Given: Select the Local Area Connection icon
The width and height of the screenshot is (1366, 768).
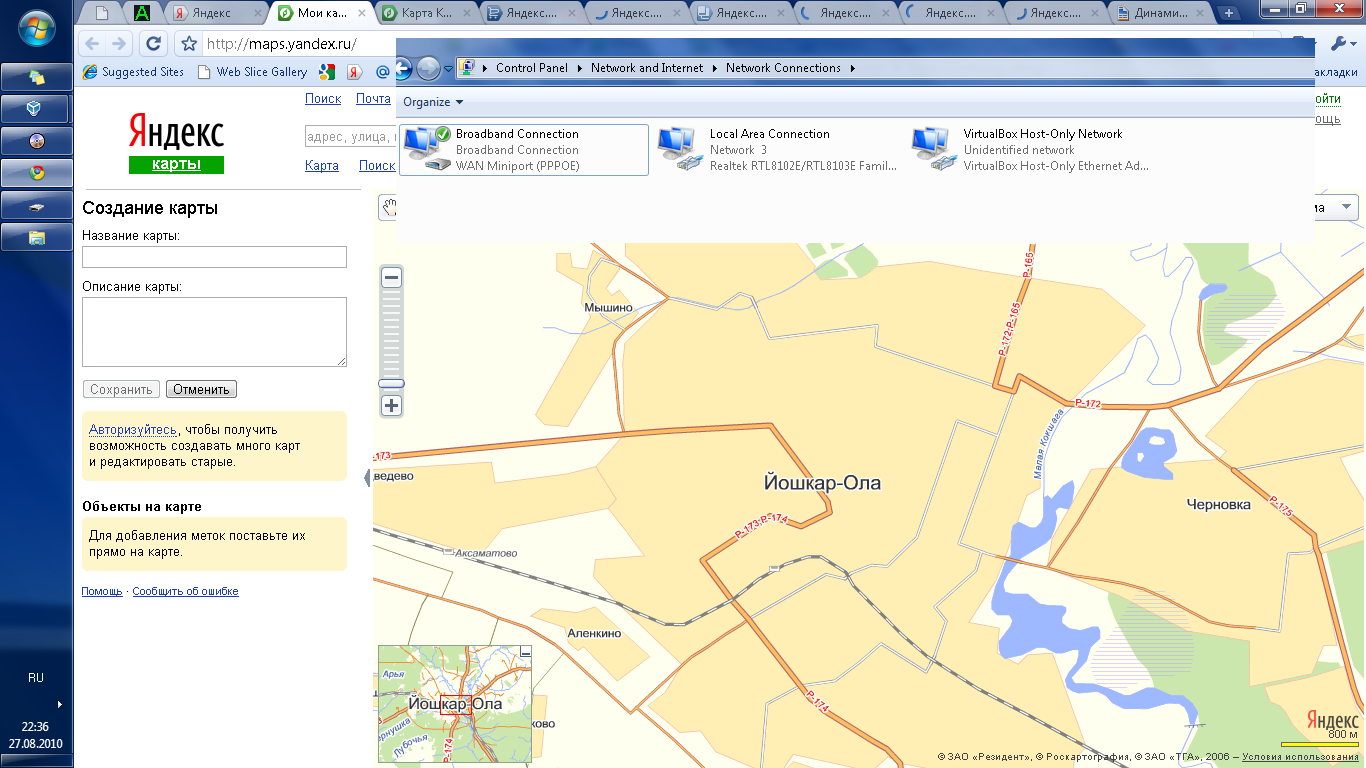Looking at the screenshot, I should tap(680, 149).
